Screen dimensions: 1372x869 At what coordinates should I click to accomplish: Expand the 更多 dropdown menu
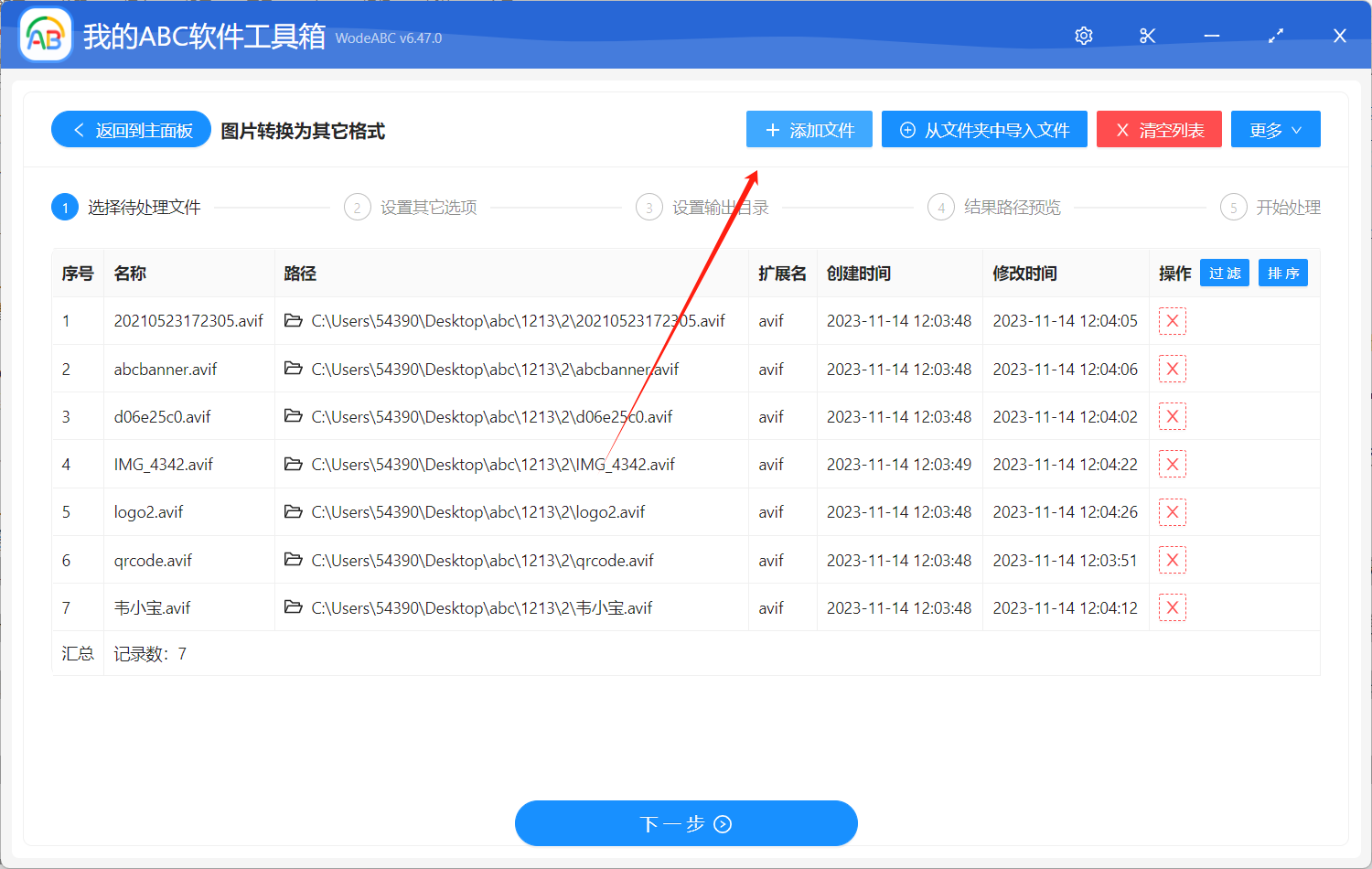tap(1275, 129)
